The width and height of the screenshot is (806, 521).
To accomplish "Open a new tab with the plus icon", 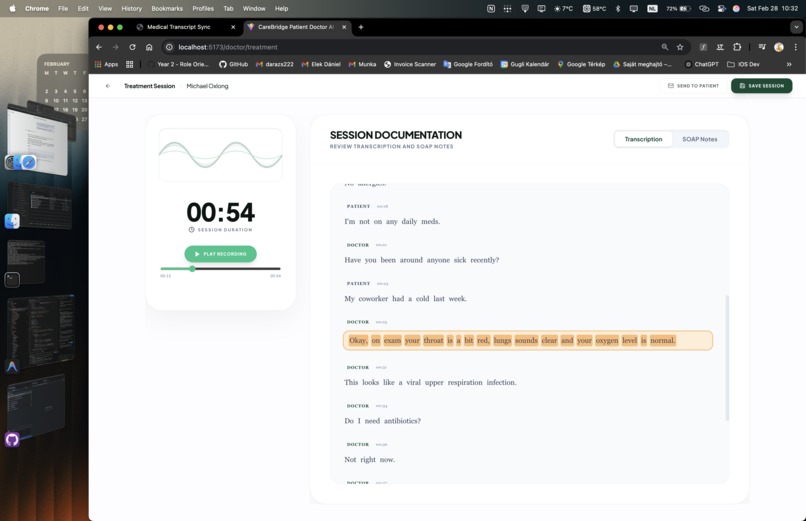I will click(361, 27).
